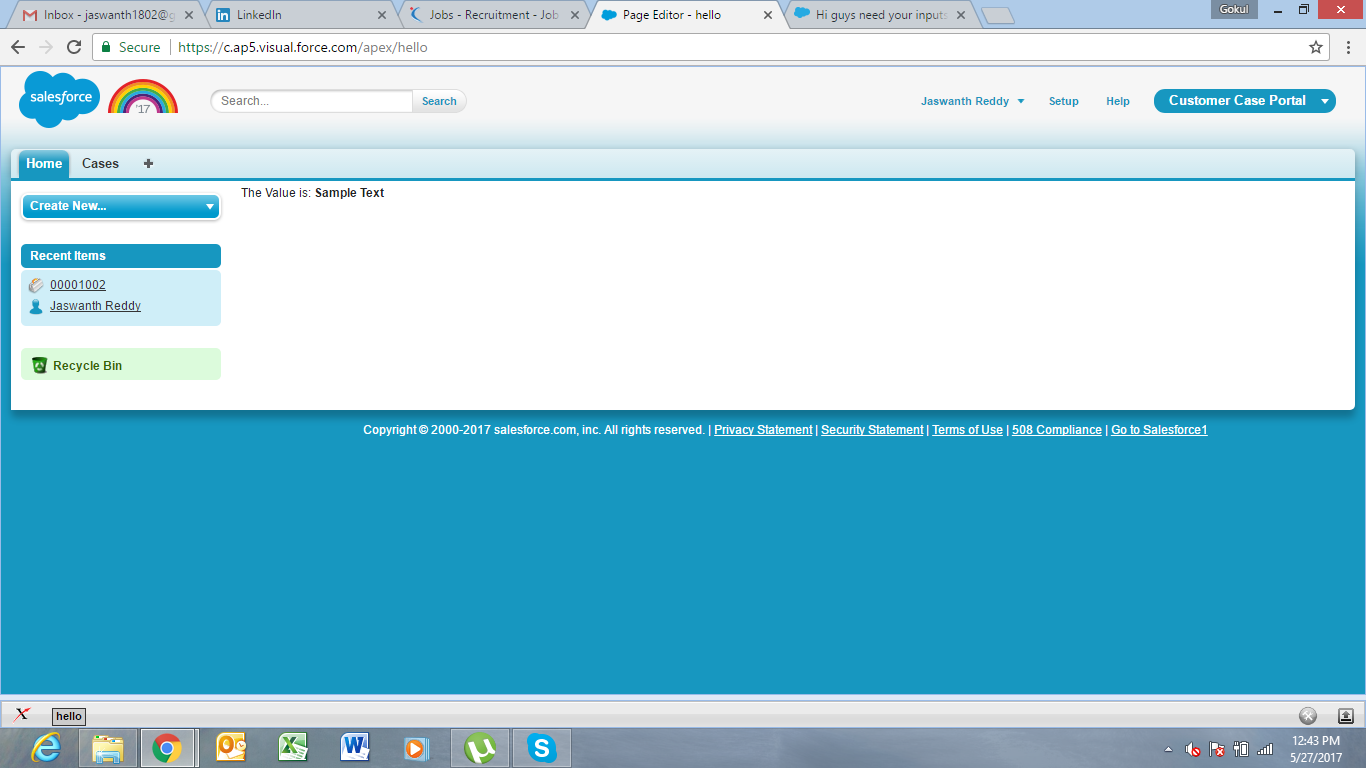Click the Action Center flag tray icon
Viewport: 1366px width, 768px height.
[x=1217, y=749]
